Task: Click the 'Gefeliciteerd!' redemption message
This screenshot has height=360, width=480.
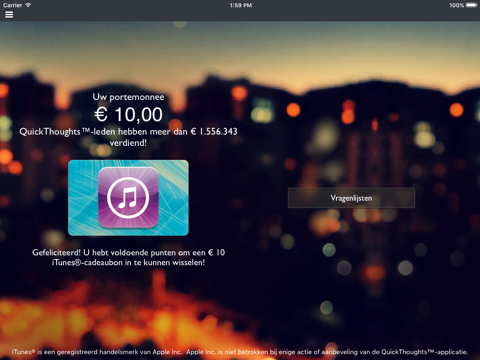Action: [x=128, y=257]
